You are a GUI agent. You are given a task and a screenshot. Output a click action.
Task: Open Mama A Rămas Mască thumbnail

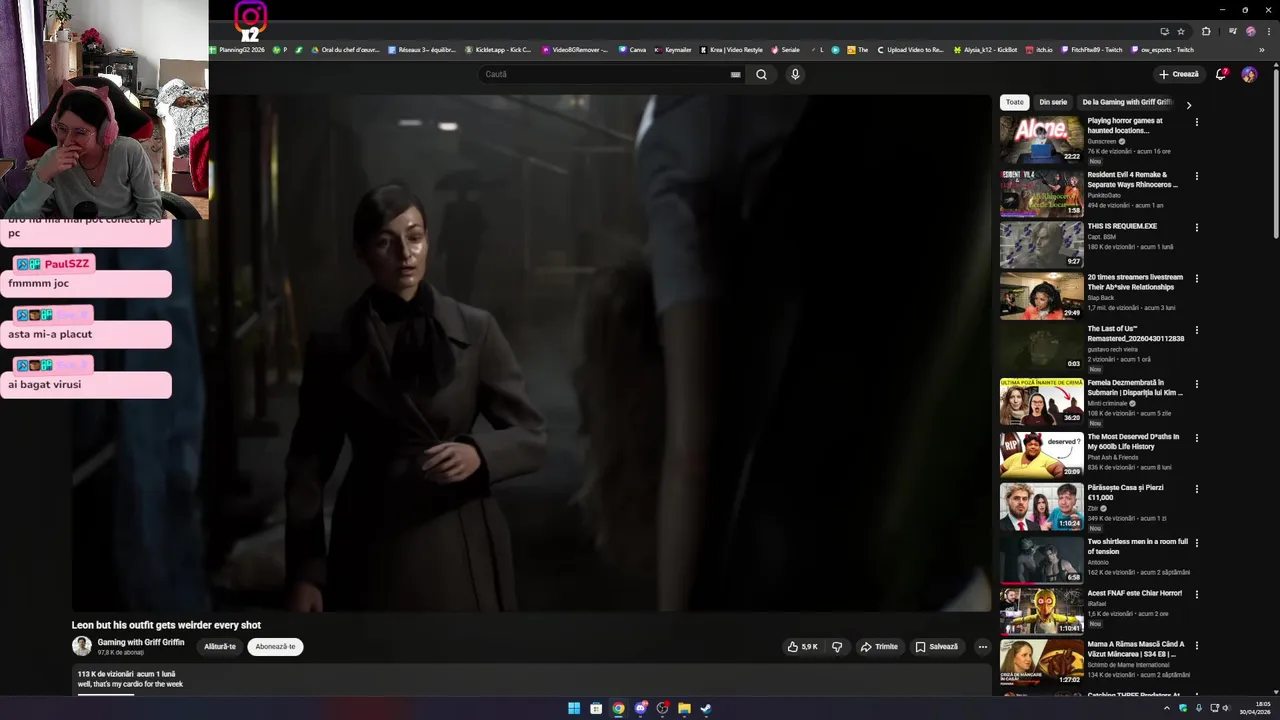click(1041, 662)
